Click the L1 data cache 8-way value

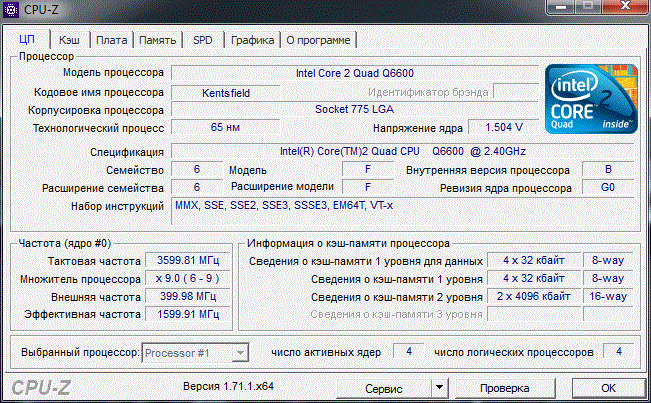[x=608, y=260]
